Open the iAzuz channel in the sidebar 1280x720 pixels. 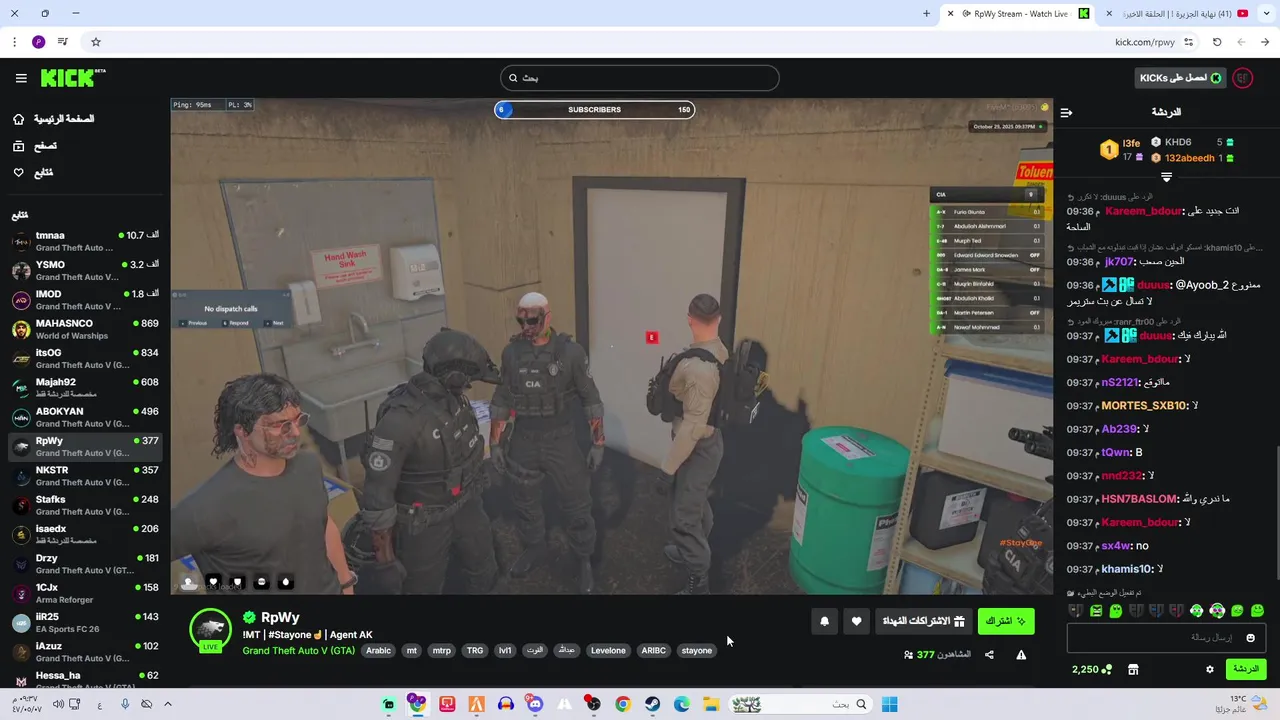(x=85, y=652)
